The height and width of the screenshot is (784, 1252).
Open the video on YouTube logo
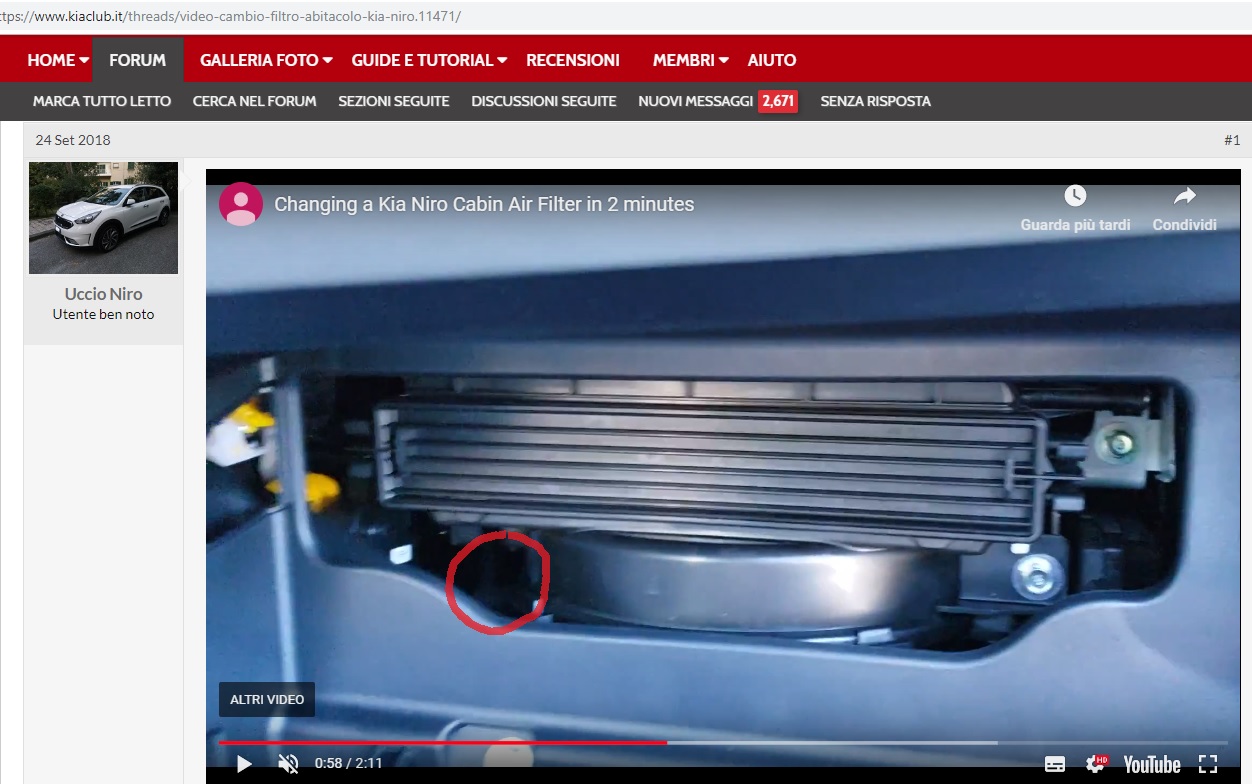click(1152, 764)
